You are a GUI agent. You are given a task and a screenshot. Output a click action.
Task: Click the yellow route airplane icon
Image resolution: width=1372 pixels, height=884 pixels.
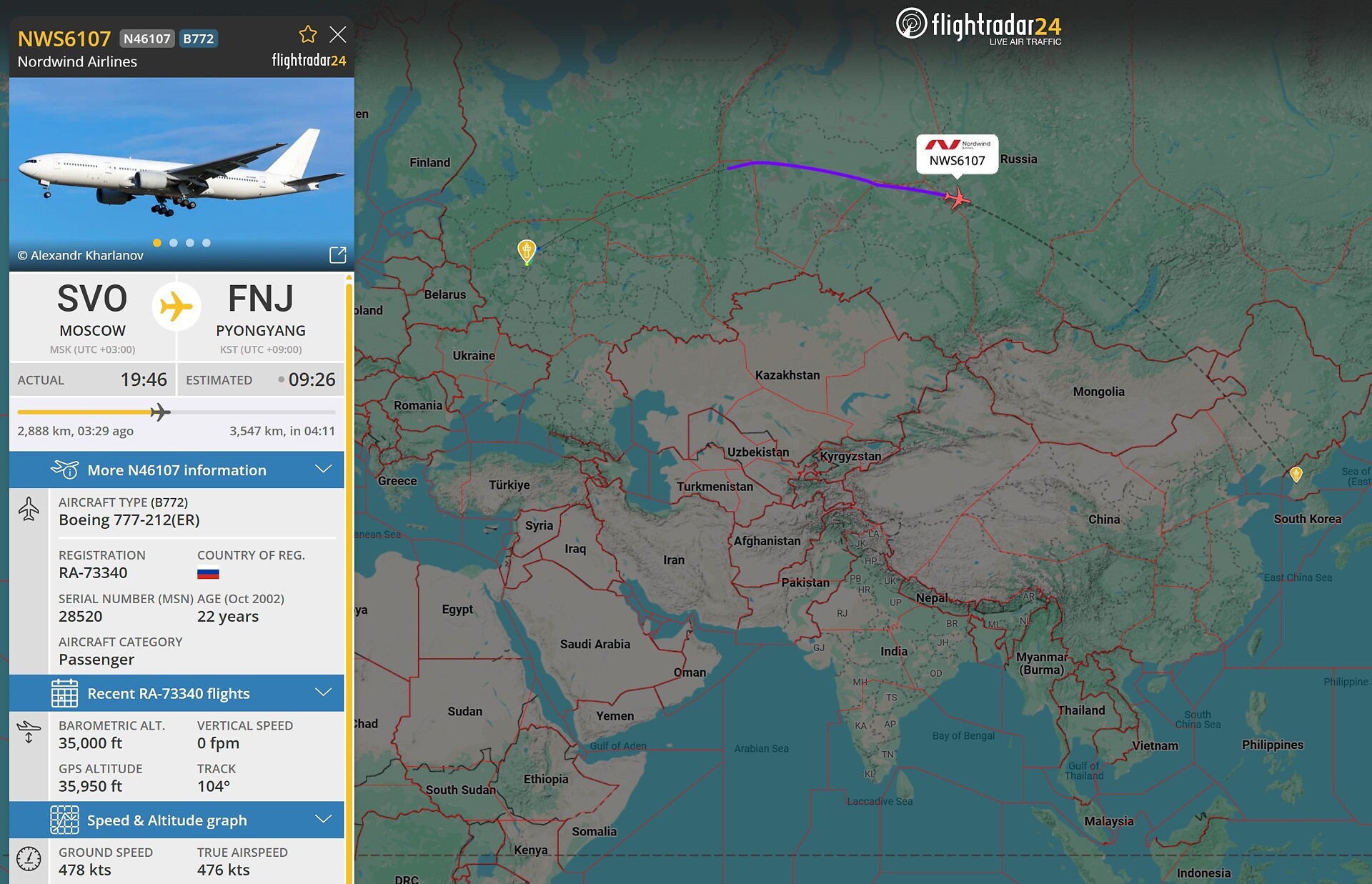point(177,307)
